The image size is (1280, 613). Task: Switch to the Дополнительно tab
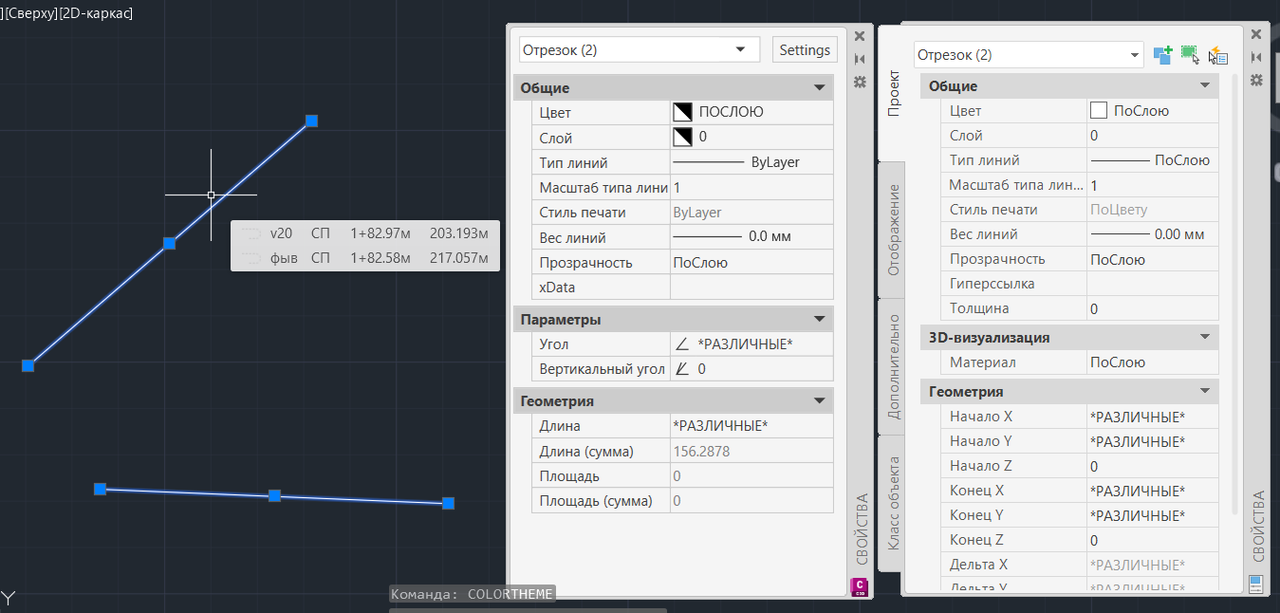892,367
